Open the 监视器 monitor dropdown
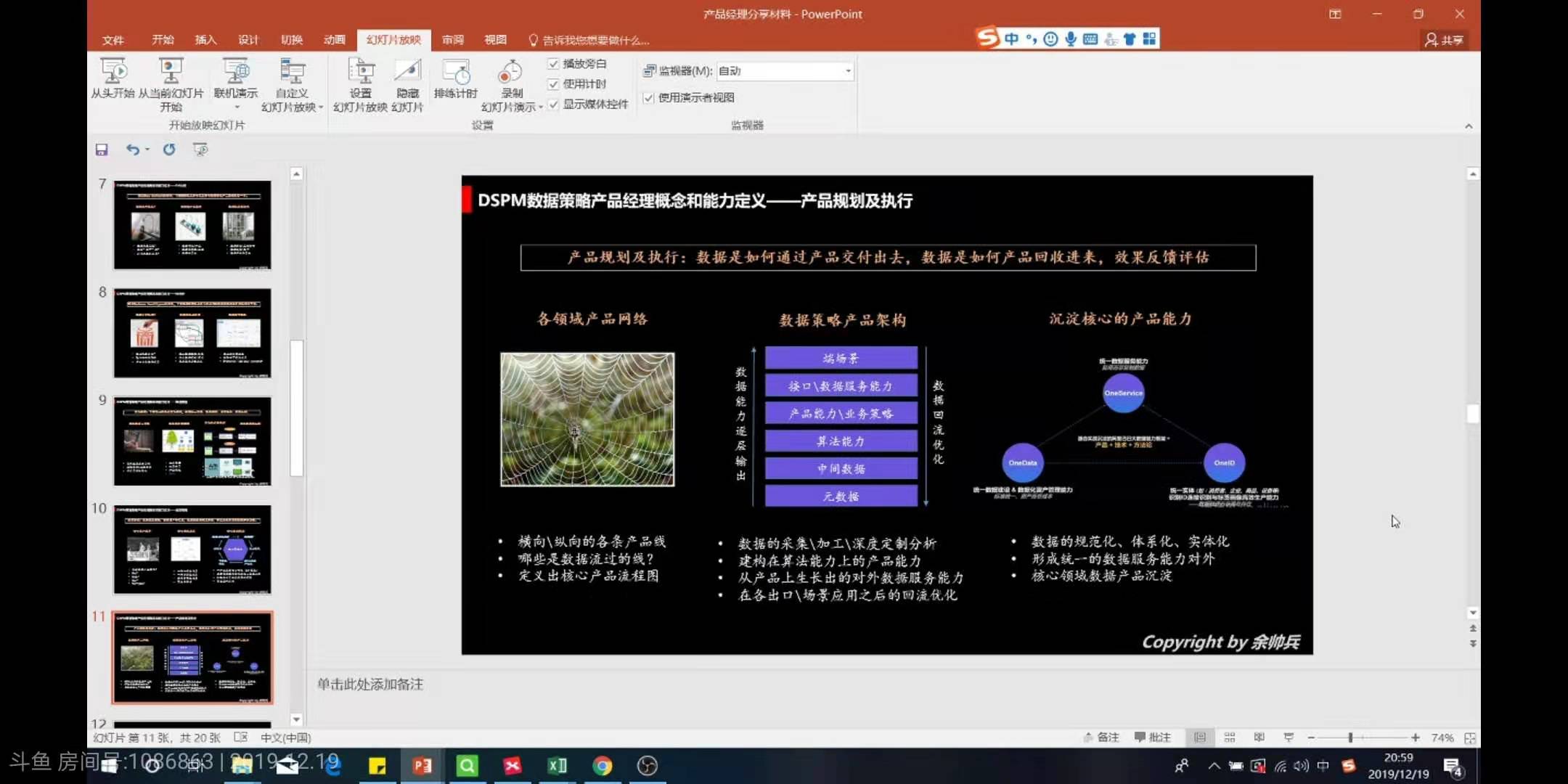The image size is (1568, 784). click(846, 70)
